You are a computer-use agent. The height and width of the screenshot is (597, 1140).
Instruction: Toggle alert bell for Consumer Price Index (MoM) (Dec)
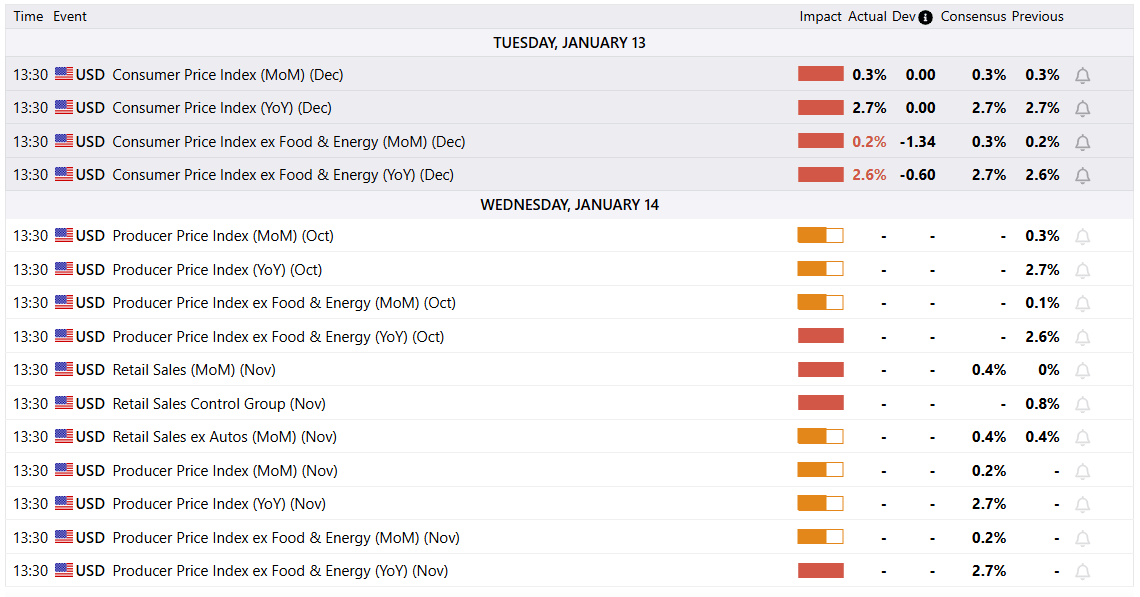[x=1082, y=75]
